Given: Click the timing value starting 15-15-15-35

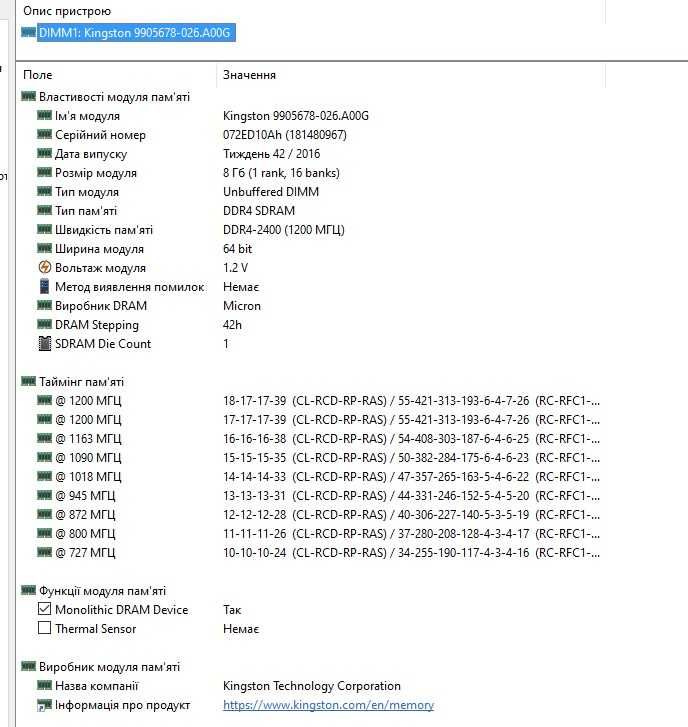Looking at the screenshot, I should tap(411, 458).
